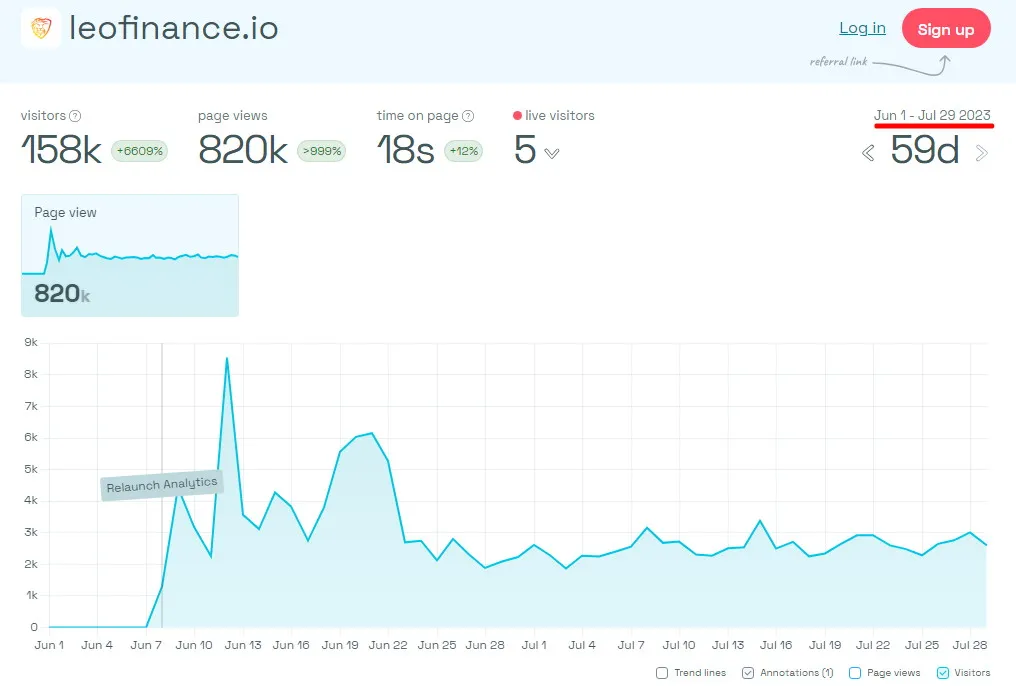
Task: Enable the Page views checkbox
Action: point(855,673)
